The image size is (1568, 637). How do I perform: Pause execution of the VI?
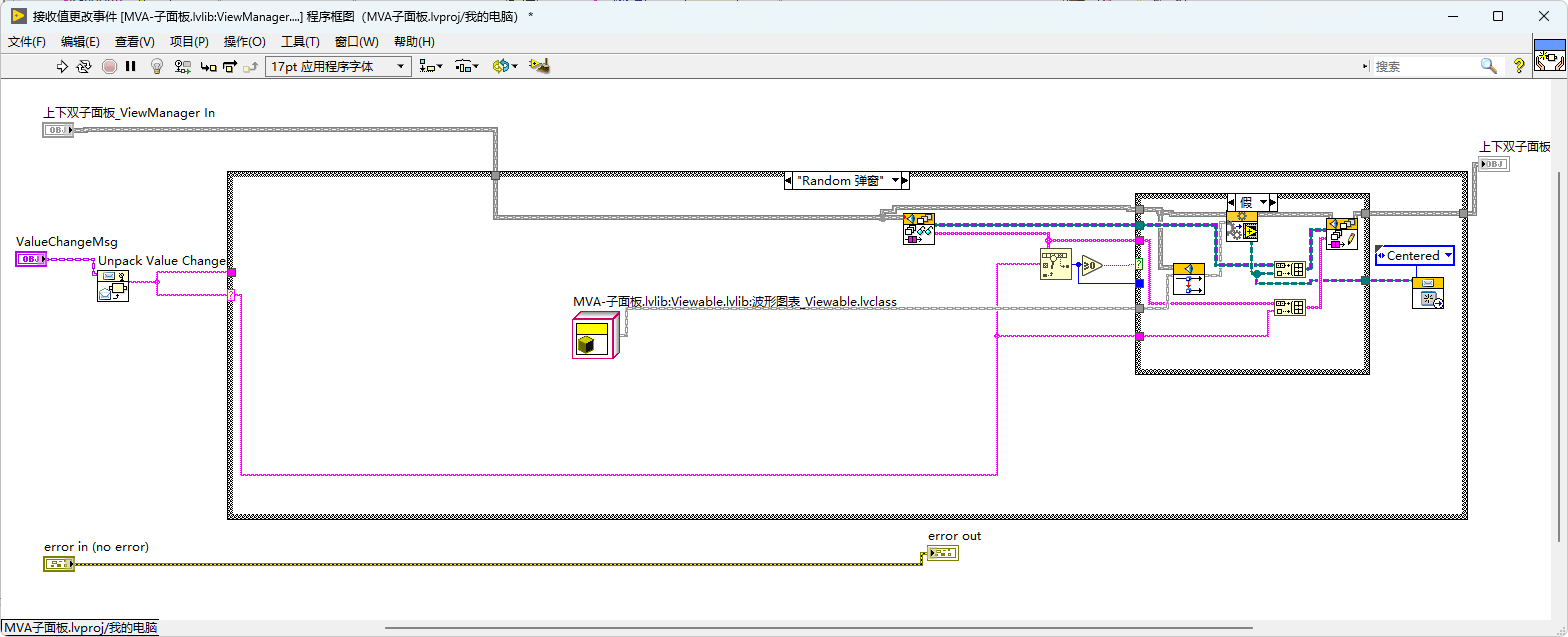pyautogui.click(x=130, y=66)
